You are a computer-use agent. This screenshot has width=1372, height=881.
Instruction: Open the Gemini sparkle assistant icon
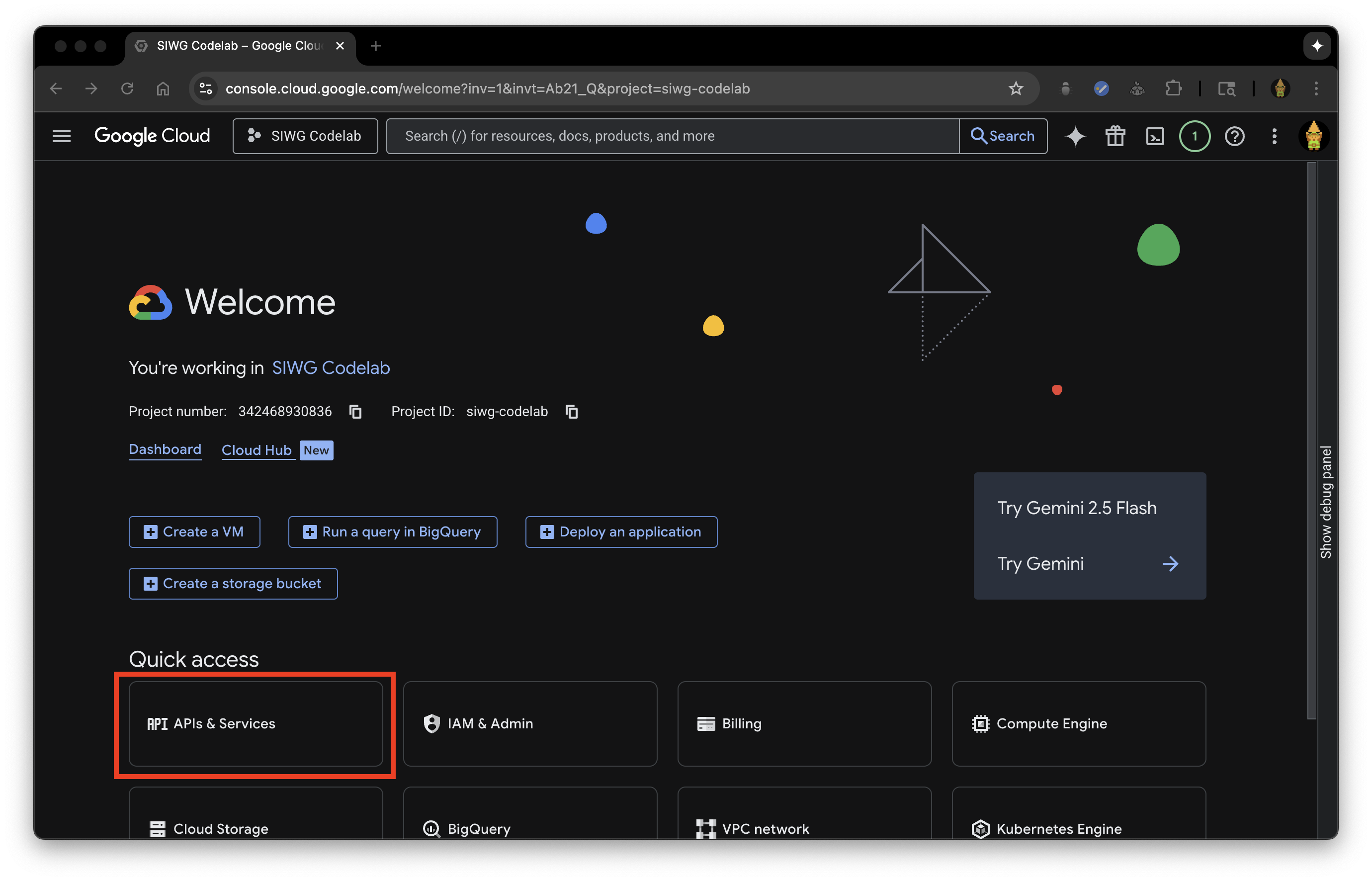click(1075, 136)
